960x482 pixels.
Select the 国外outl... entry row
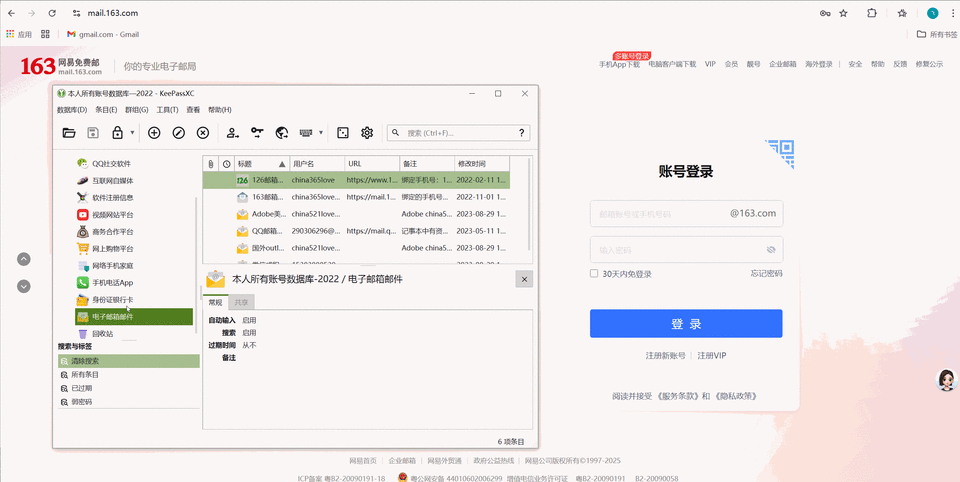(356, 248)
